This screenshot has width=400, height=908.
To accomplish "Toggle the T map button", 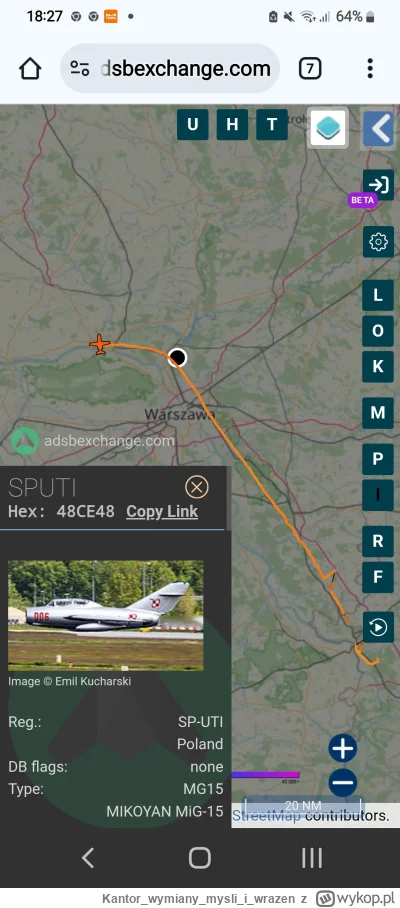I will pyautogui.click(x=272, y=125).
